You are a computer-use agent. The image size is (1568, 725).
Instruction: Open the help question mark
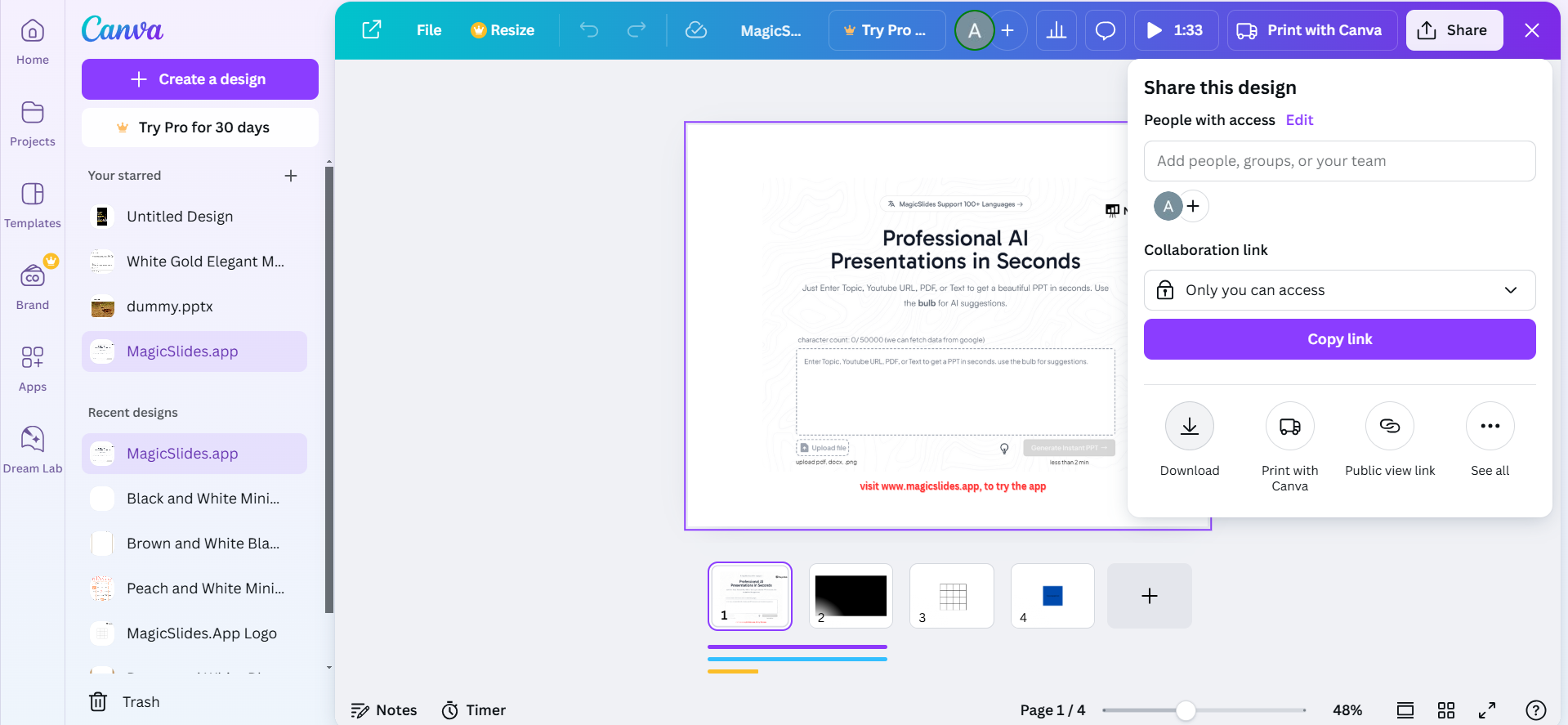[x=1536, y=710]
